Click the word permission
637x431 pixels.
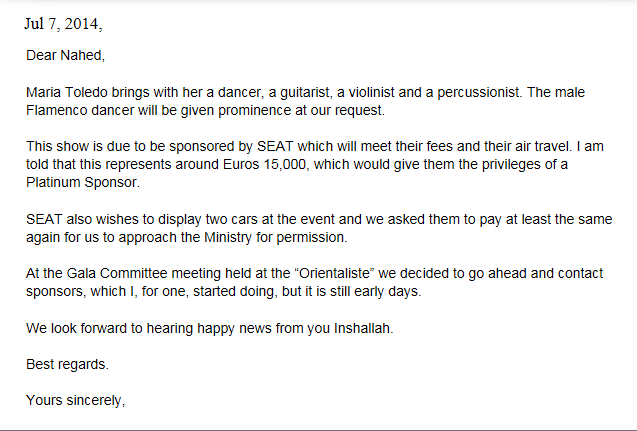click(x=312, y=238)
